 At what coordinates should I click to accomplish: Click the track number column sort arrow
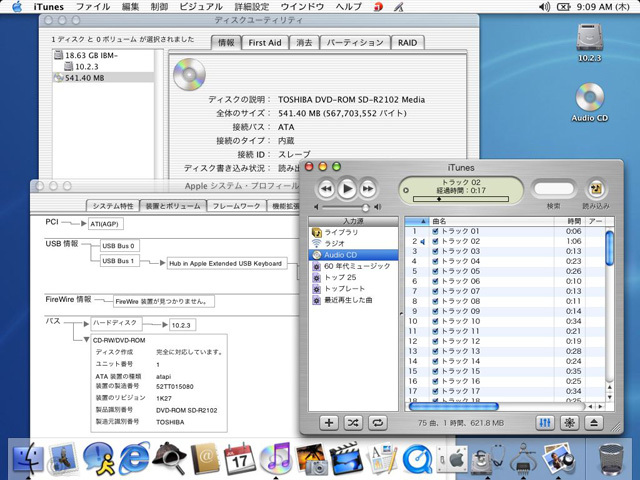(423, 221)
